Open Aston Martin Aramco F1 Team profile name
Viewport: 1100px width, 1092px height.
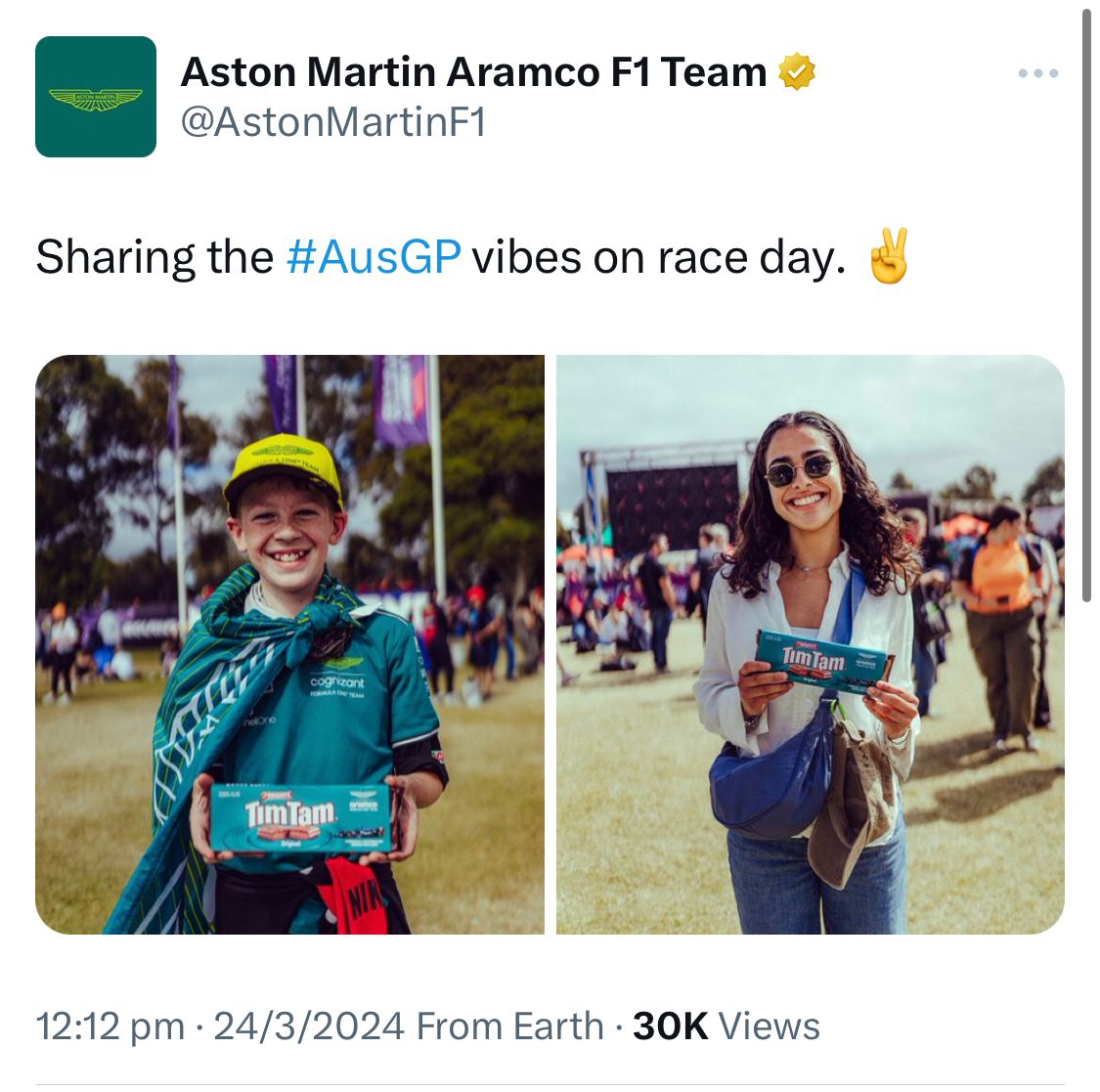point(473,72)
